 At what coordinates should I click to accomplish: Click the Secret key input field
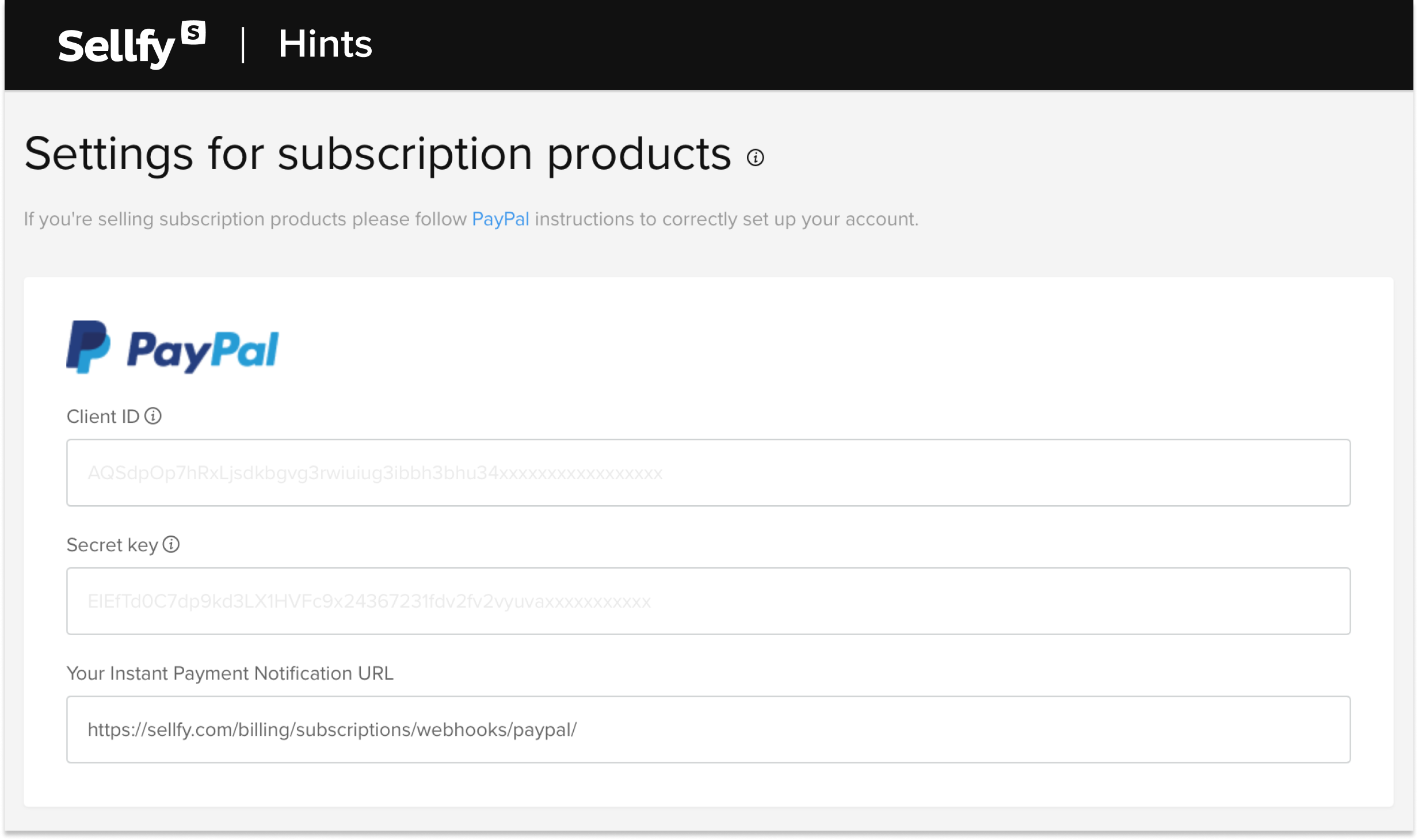click(x=709, y=600)
